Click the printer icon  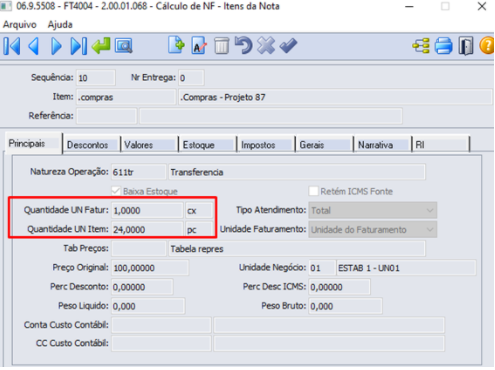pos(444,46)
